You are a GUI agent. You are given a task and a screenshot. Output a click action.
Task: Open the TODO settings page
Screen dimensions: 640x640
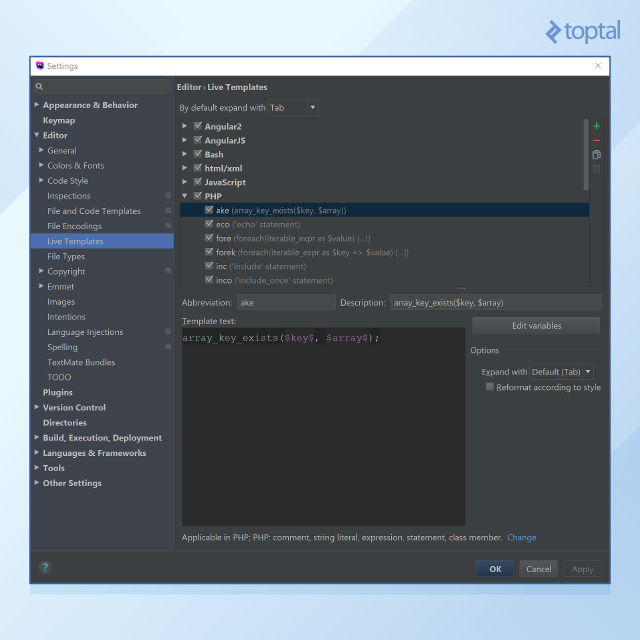tap(59, 377)
